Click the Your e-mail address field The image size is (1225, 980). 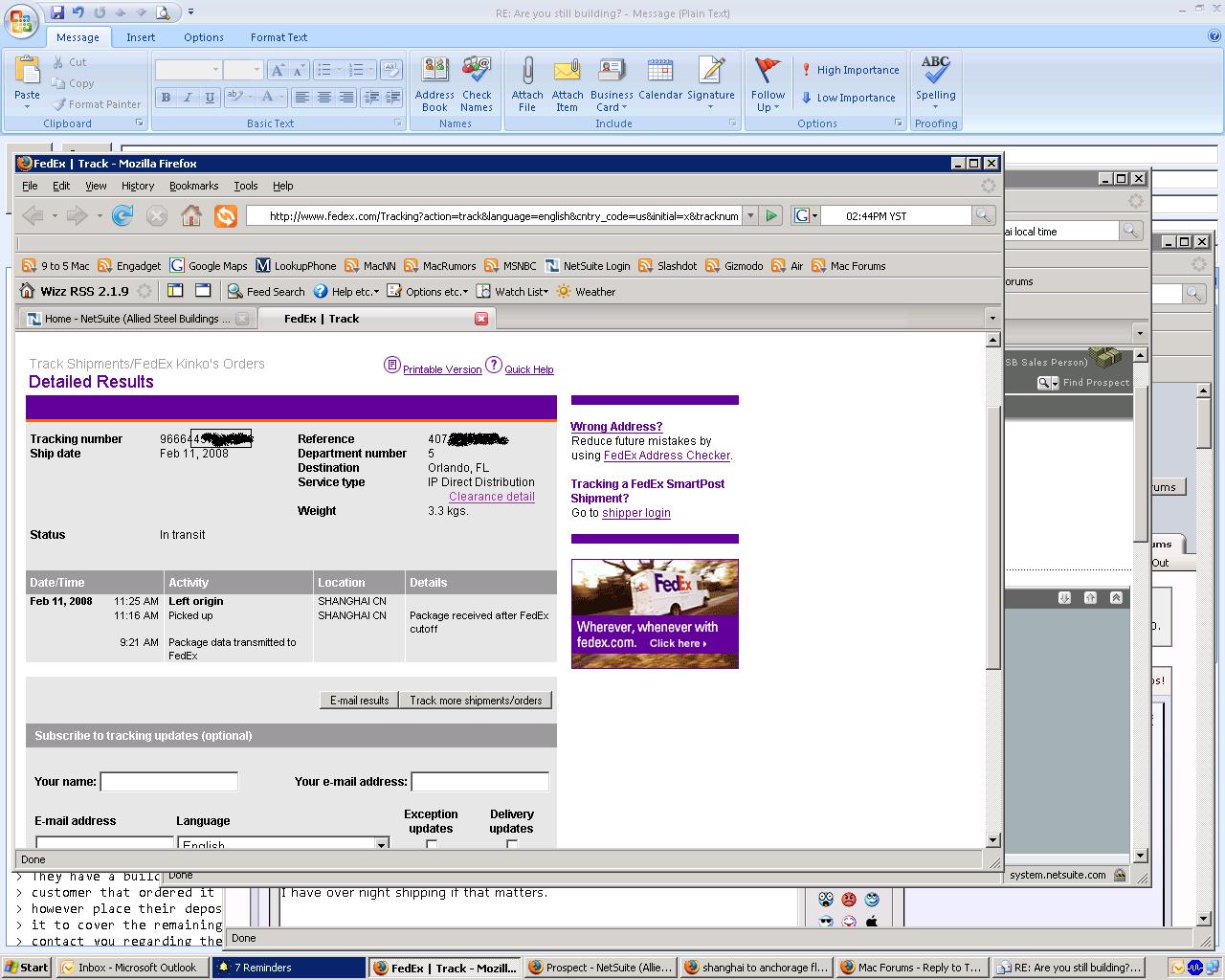coord(480,782)
